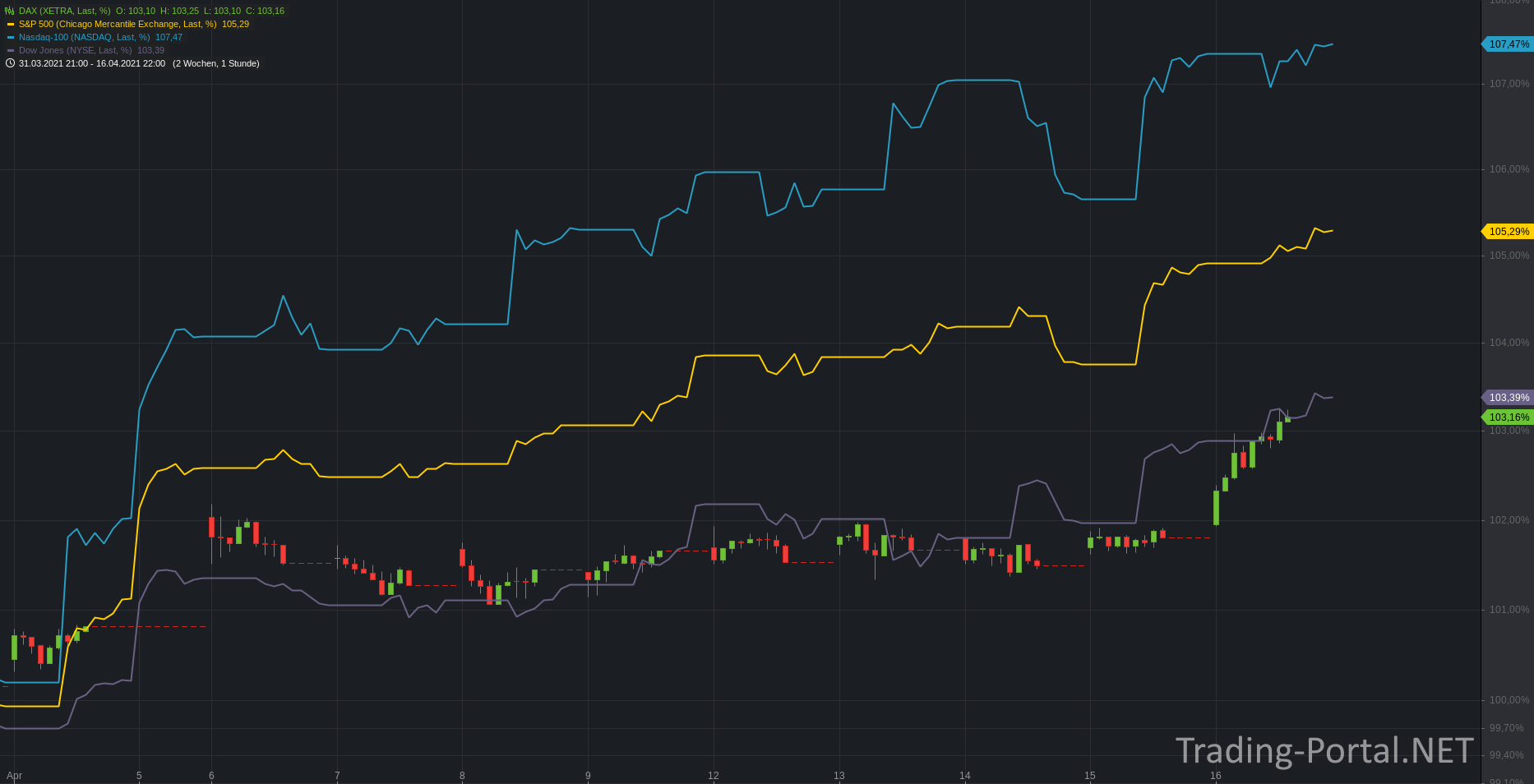Click the 102,00% y-axis label
The width and height of the screenshot is (1534, 784).
(1509, 520)
